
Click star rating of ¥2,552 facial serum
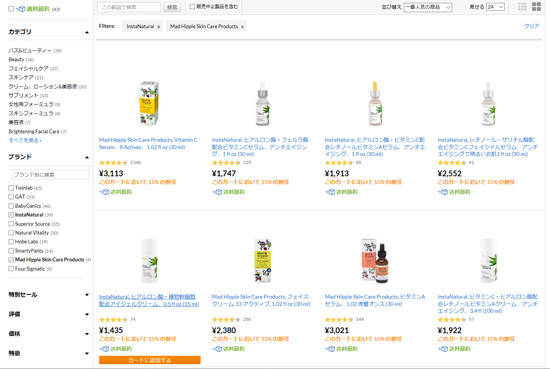click(x=452, y=163)
